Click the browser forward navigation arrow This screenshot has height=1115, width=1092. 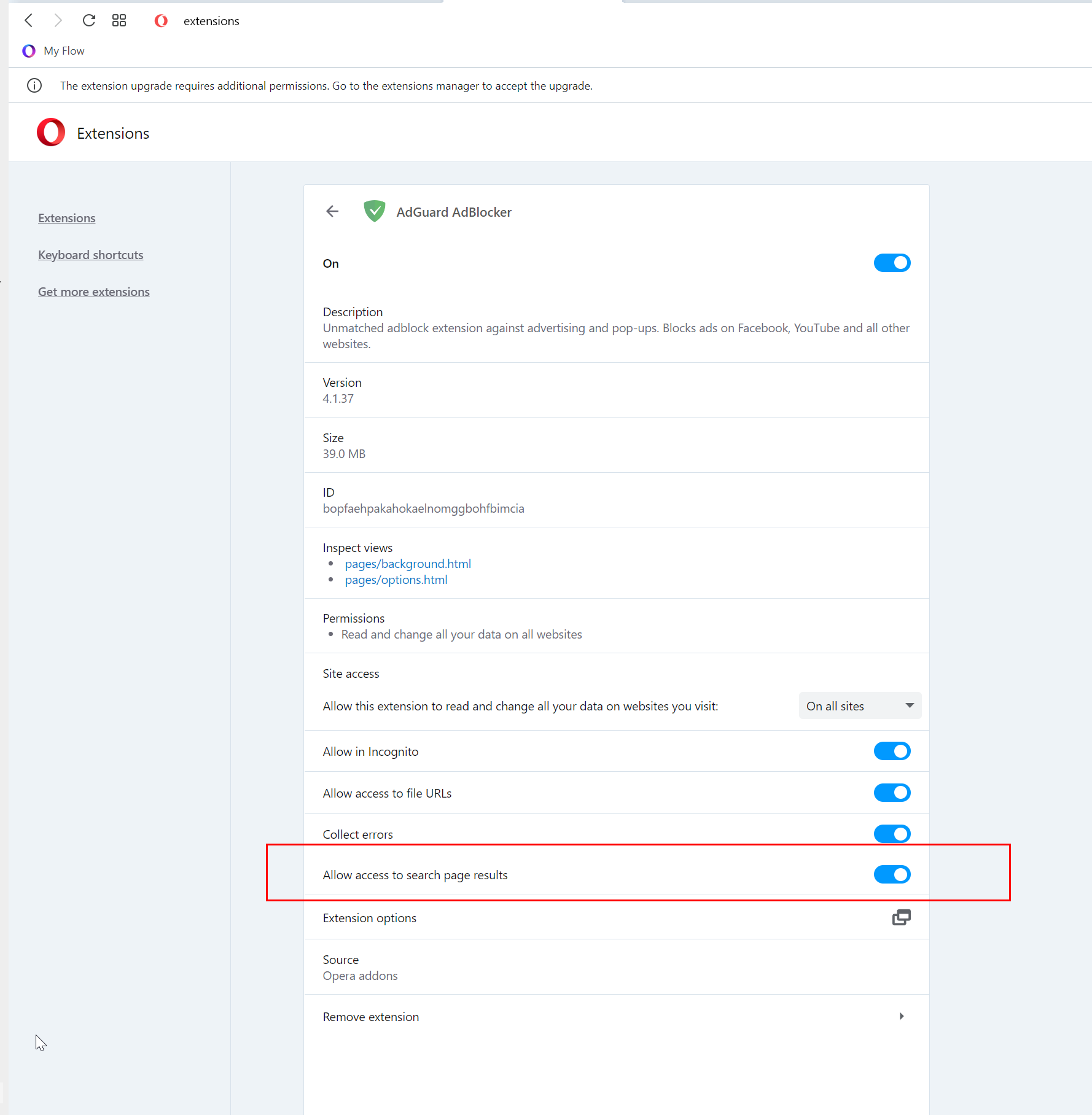(58, 20)
